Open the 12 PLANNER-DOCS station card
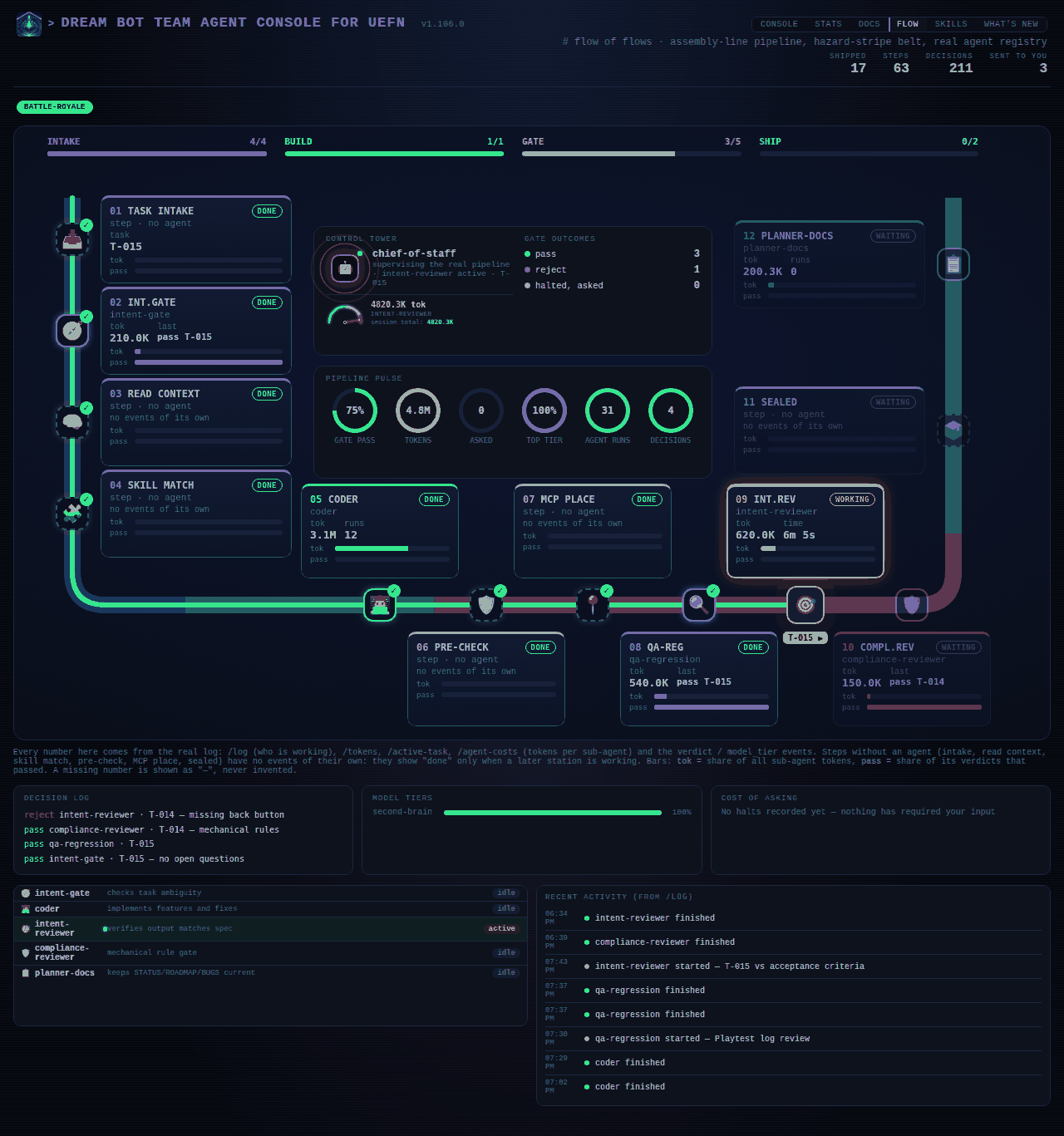Viewport: 1064px width, 1136px height. (830, 264)
